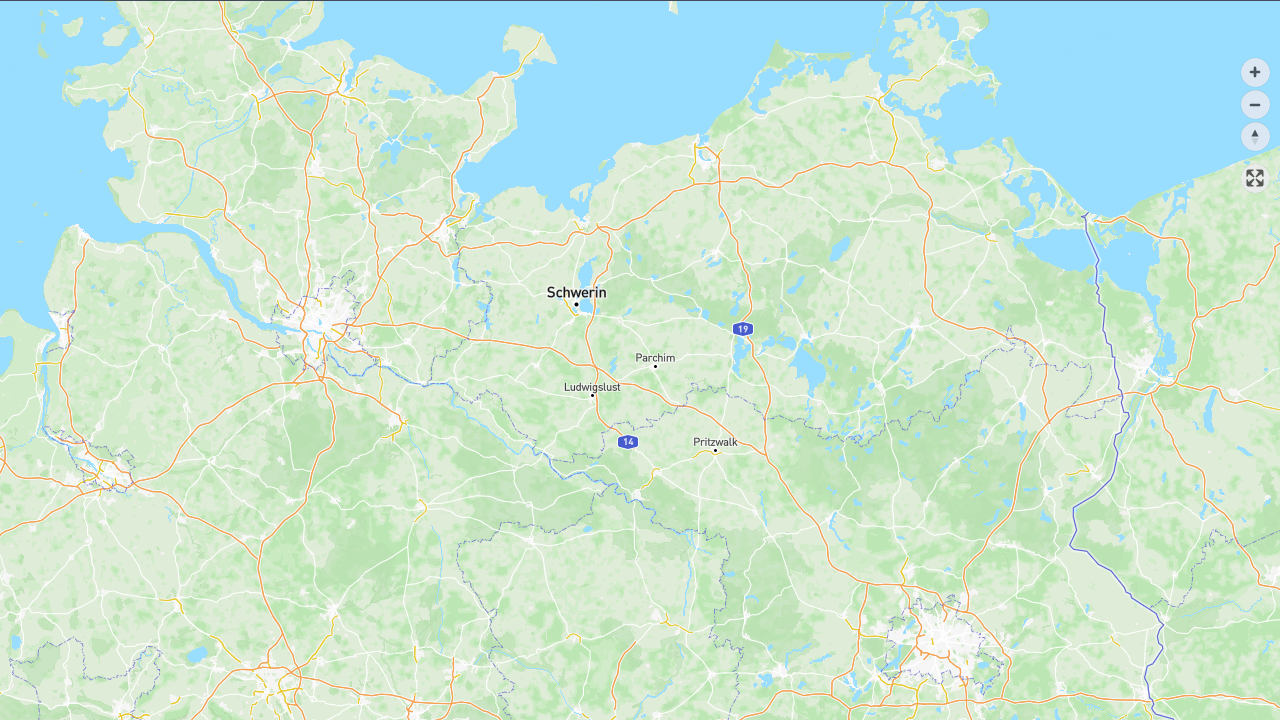Click the route 14 highway shield
1280x720 pixels.
627,442
